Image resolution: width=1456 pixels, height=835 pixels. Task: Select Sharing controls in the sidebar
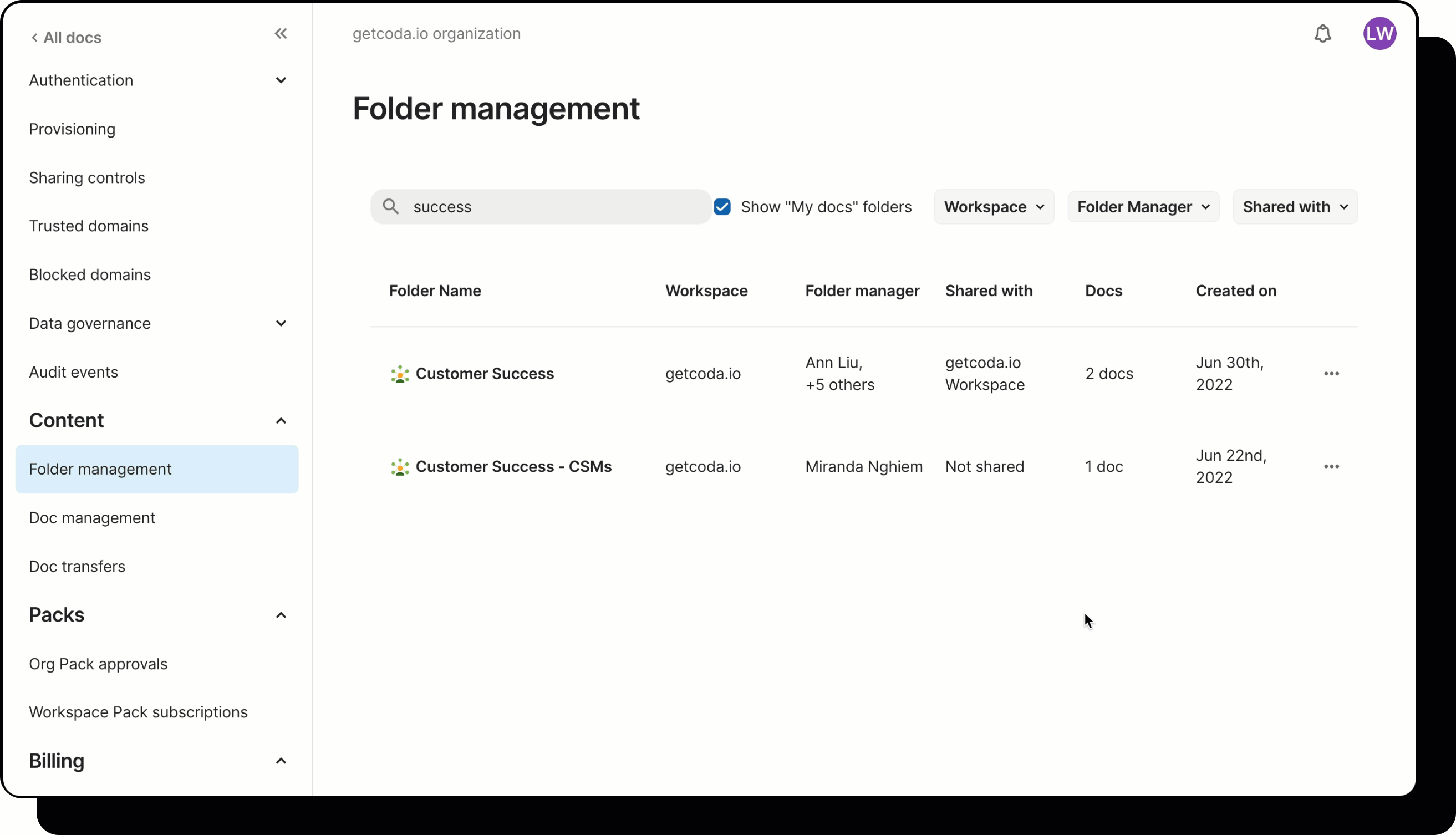point(87,178)
